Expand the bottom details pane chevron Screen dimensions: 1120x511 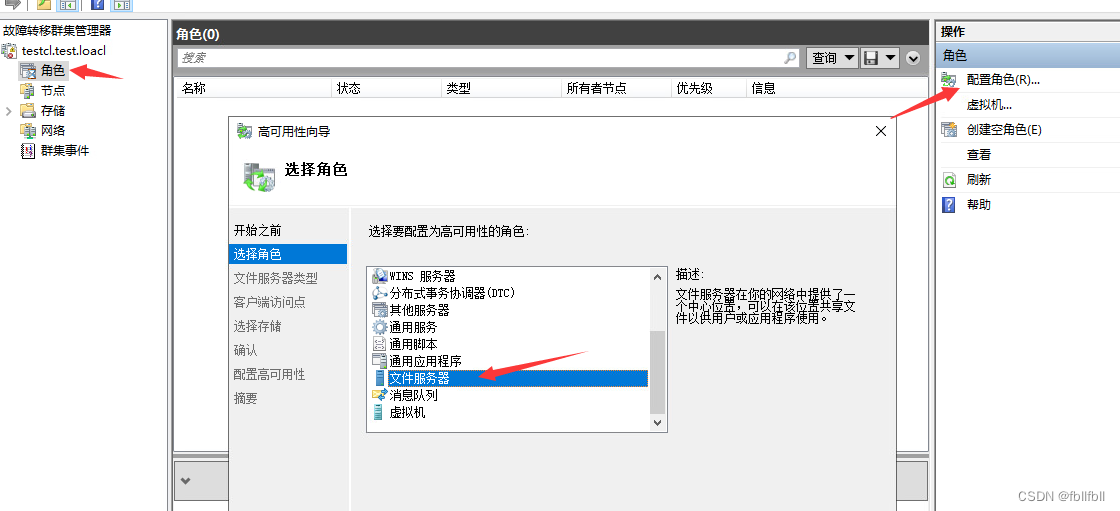point(186,480)
